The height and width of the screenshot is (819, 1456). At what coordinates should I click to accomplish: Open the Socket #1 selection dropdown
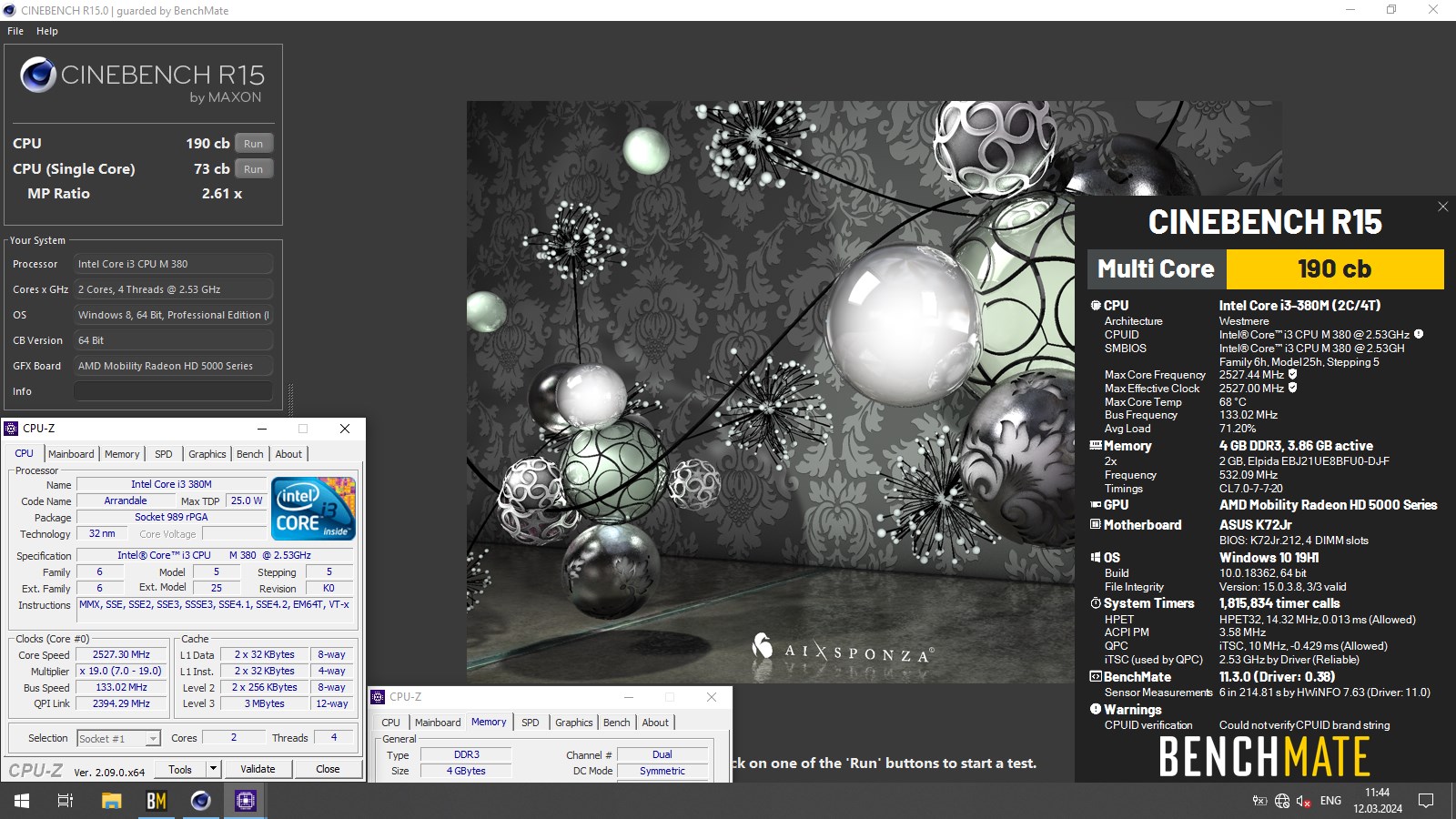pos(153,739)
